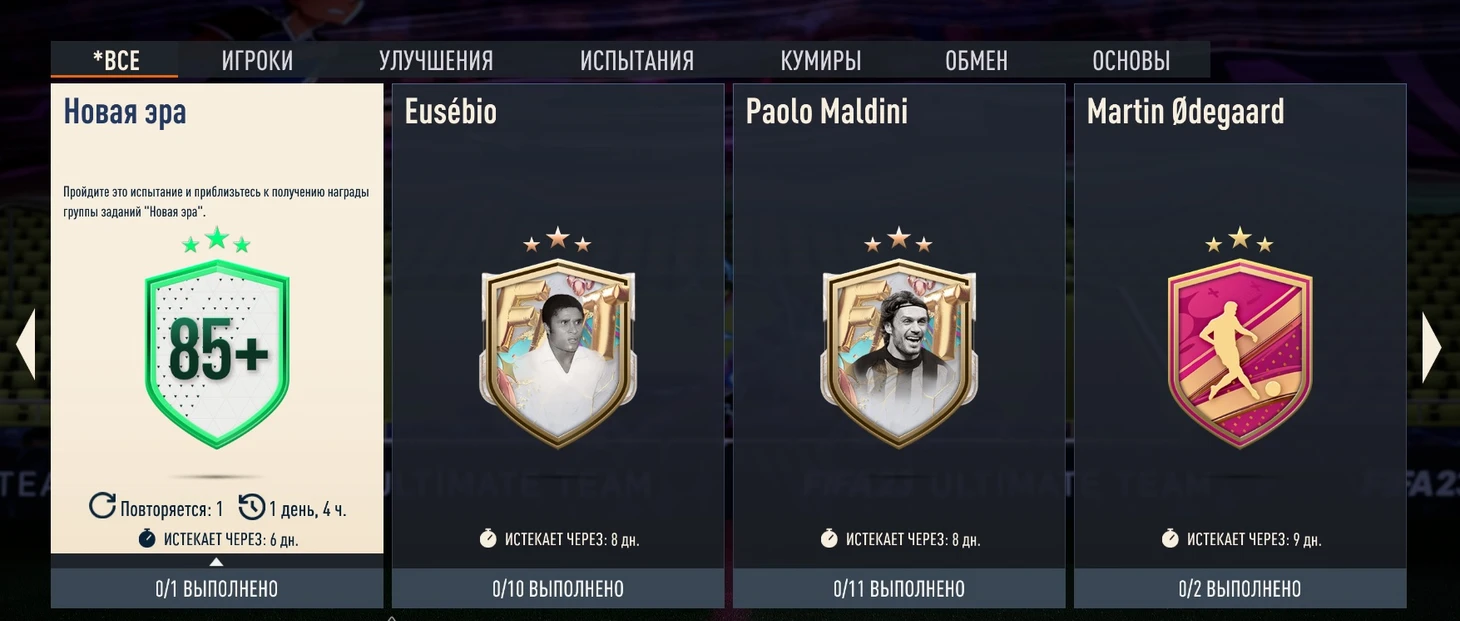Show next challenges with right arrow

pyautogui.click(x=1432, y=347)
